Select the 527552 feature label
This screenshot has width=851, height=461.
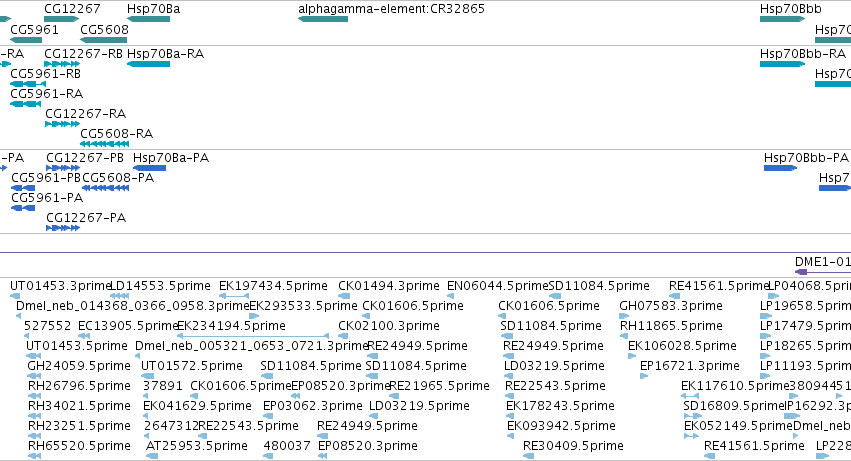pos(47,326)
